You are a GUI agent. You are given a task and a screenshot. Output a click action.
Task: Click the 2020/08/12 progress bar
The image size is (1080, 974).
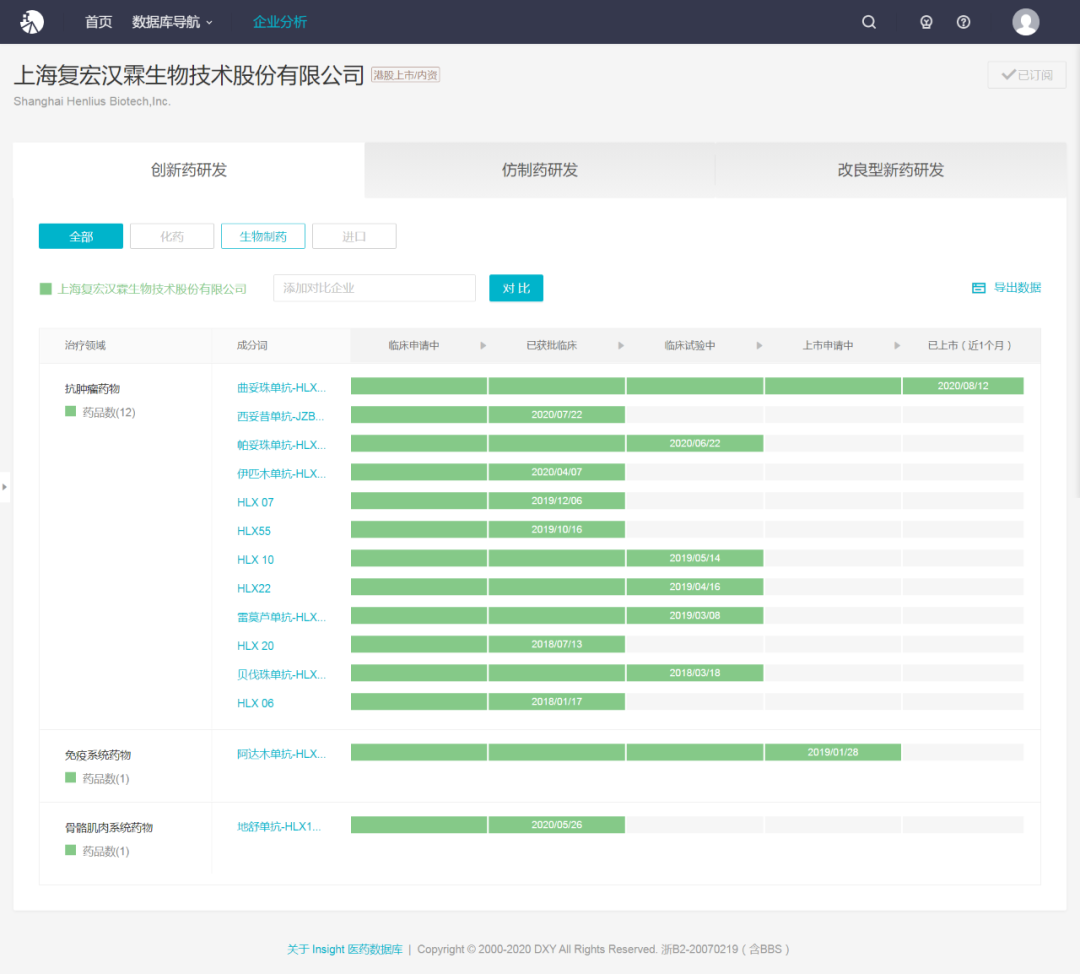963,386
